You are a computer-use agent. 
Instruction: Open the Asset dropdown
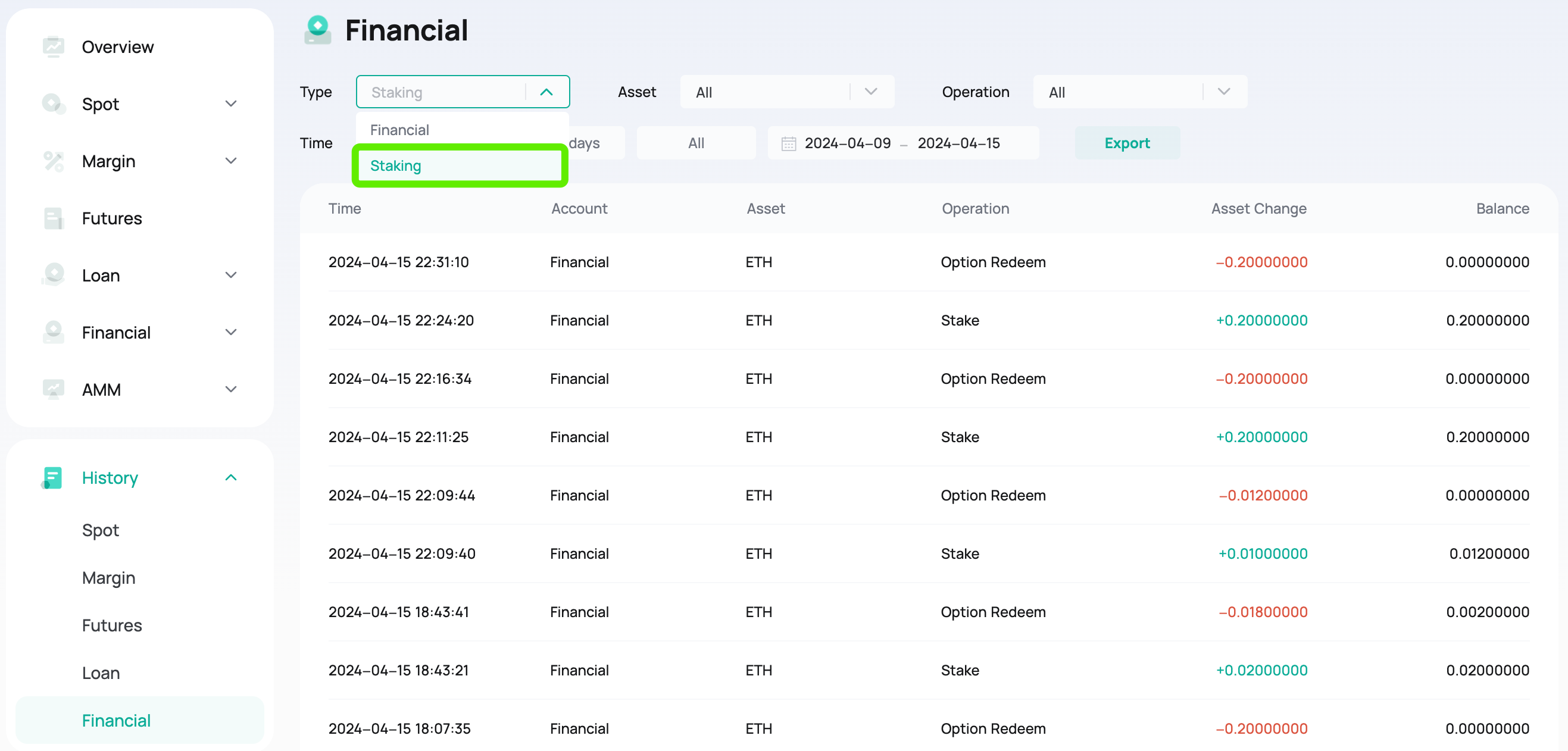787,92
